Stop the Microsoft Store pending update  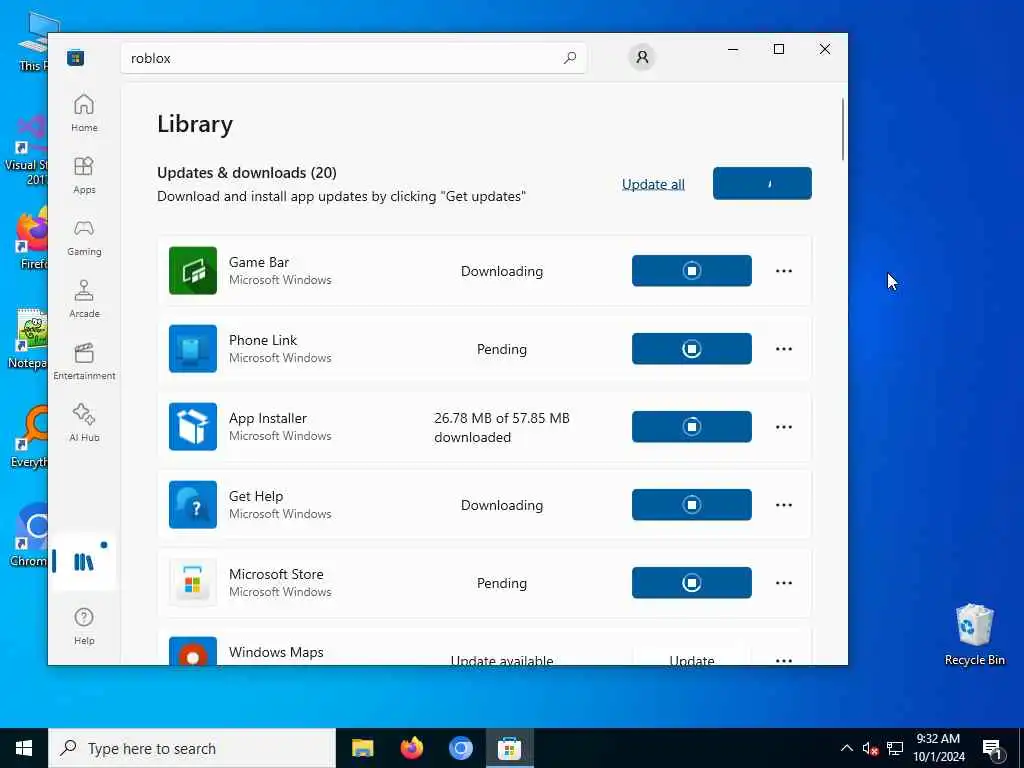tap(692, 583)
